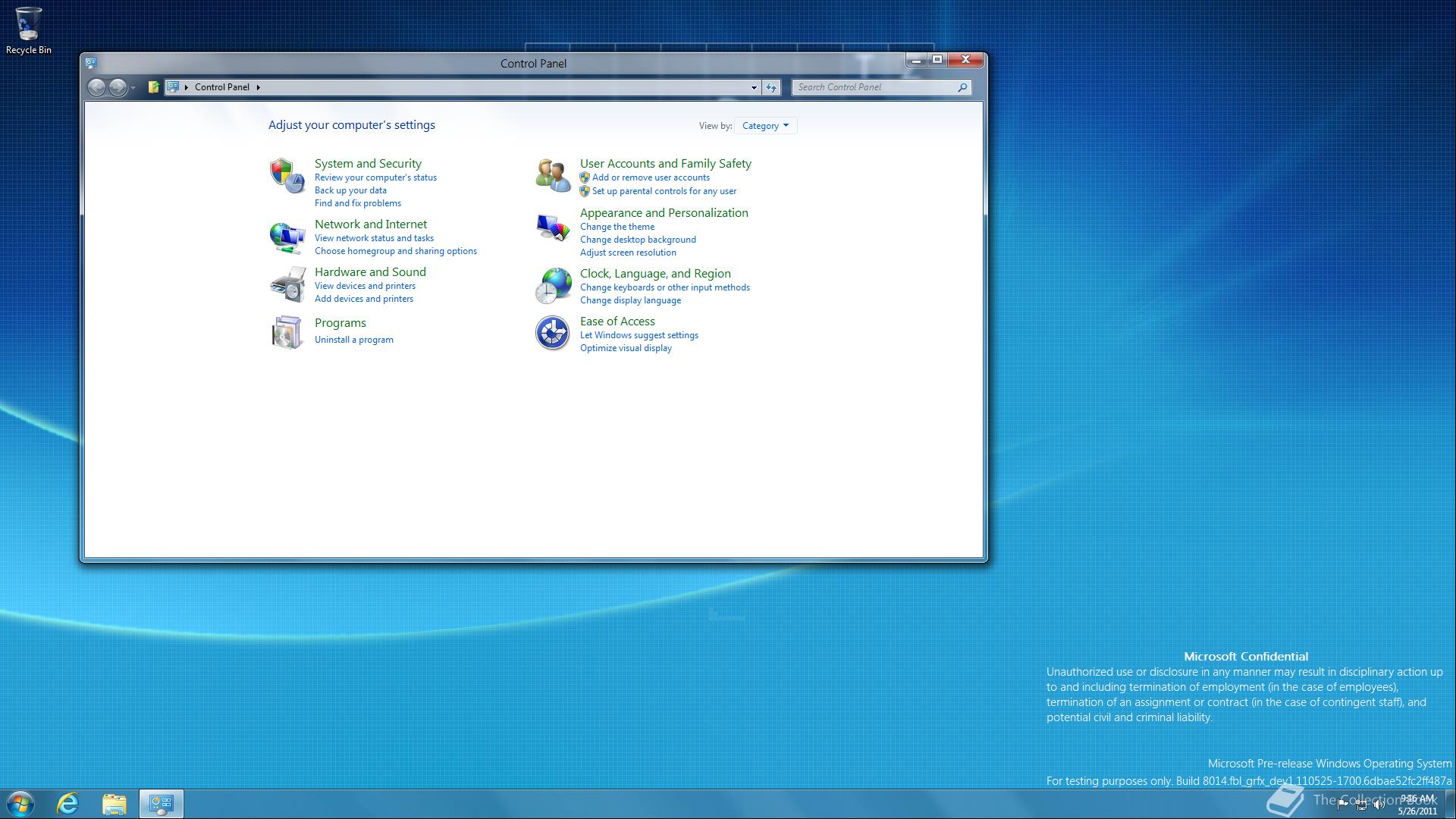The width and height of the screenshot is (1456, 819).
Task: Select Change display language
Action: (630, 300)
